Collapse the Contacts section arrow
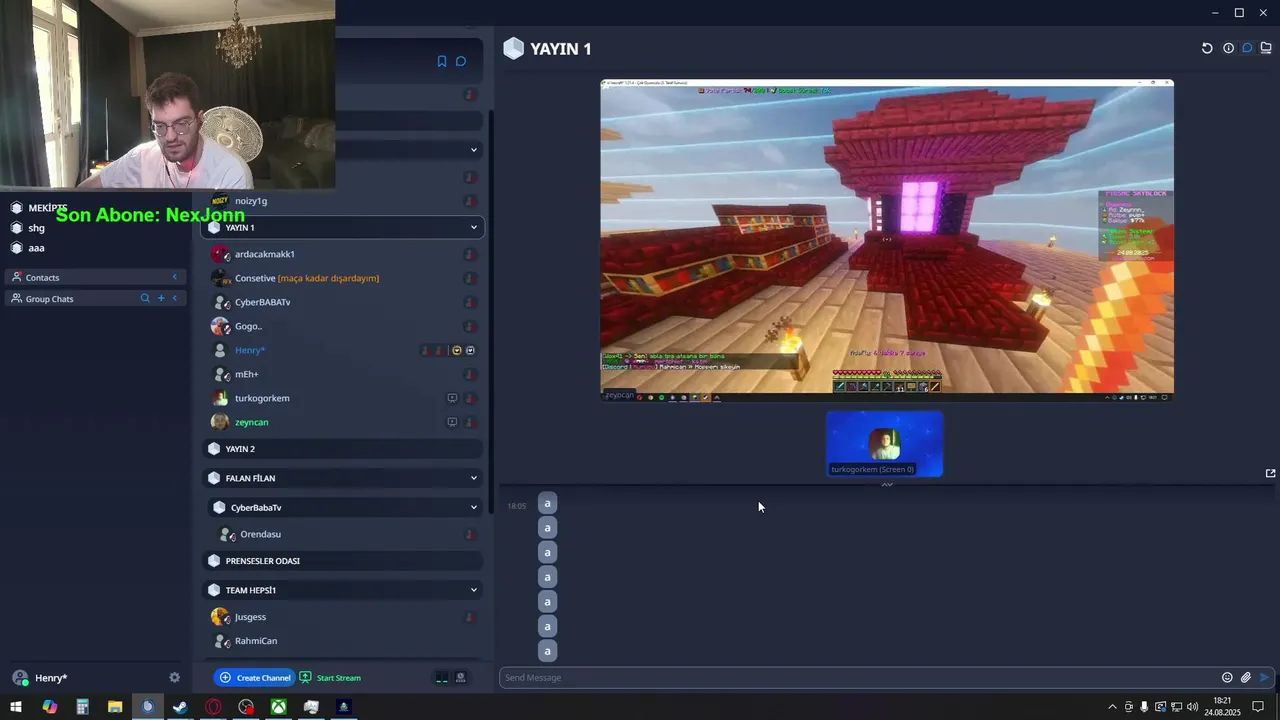Viewport: 1280px width, 720px height. [175, 277]
